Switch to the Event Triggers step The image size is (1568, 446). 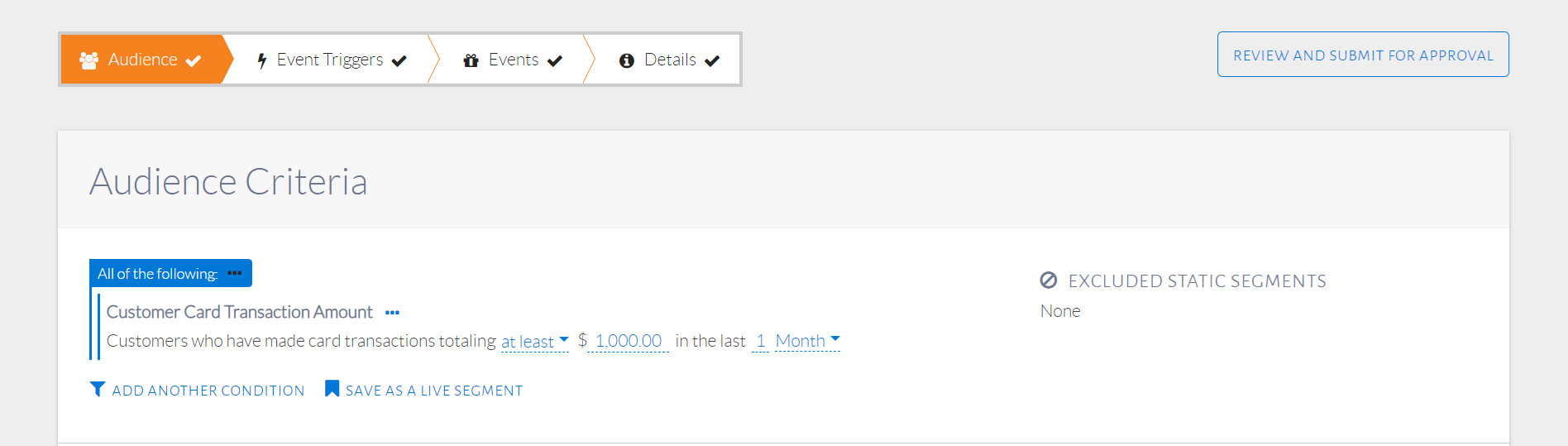329,60
